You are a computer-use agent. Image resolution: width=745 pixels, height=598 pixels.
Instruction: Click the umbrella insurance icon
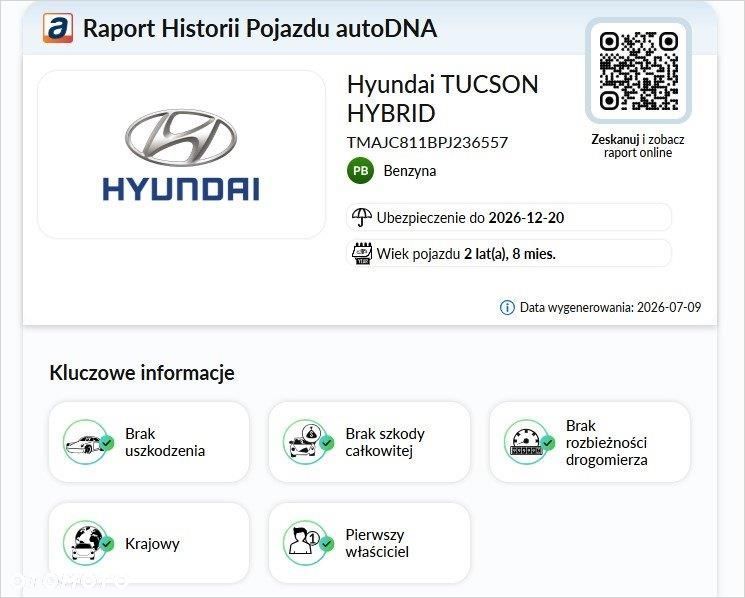[362, 217]
